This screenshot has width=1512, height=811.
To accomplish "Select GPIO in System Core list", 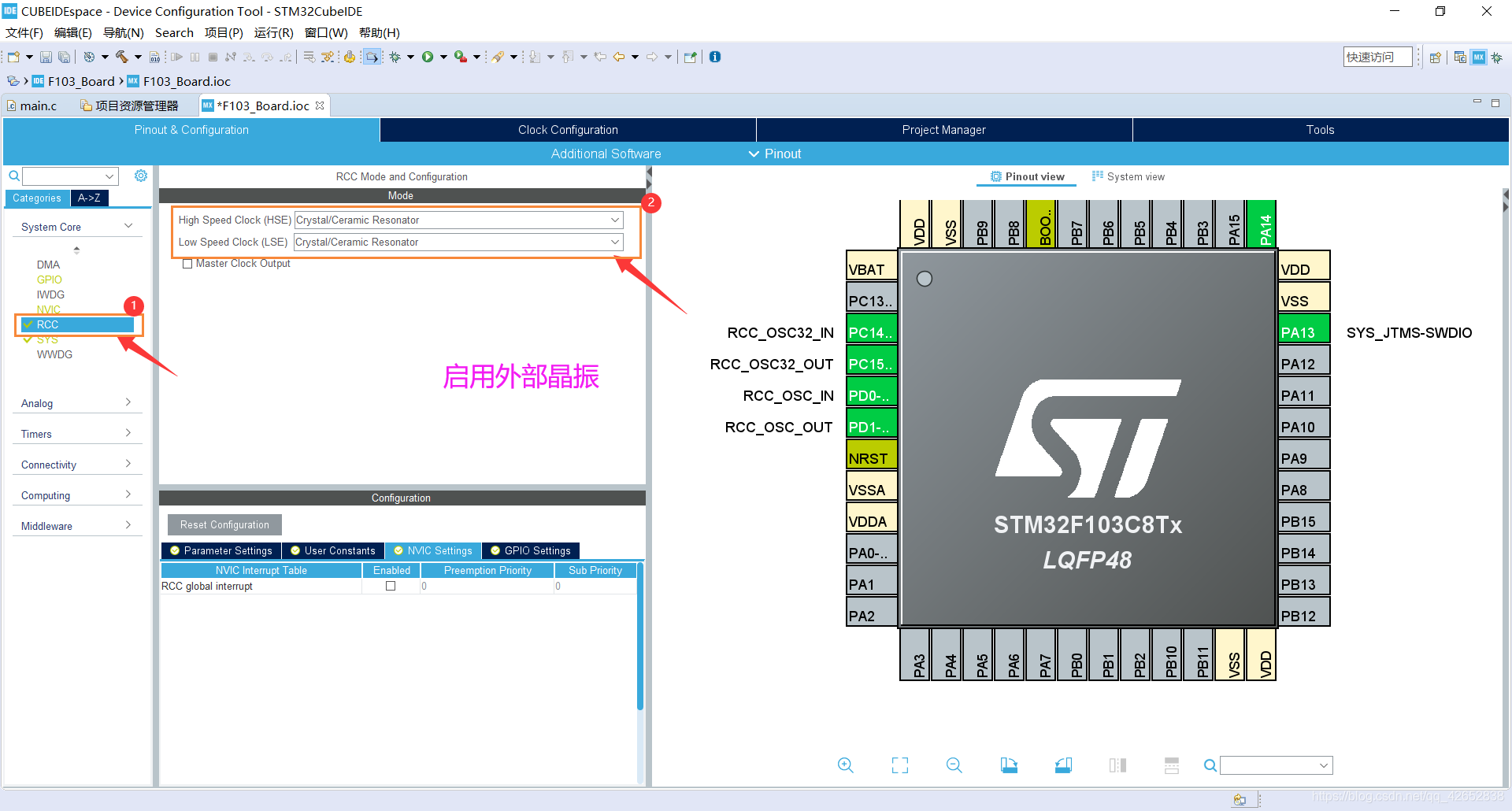I will click(50, 280).
